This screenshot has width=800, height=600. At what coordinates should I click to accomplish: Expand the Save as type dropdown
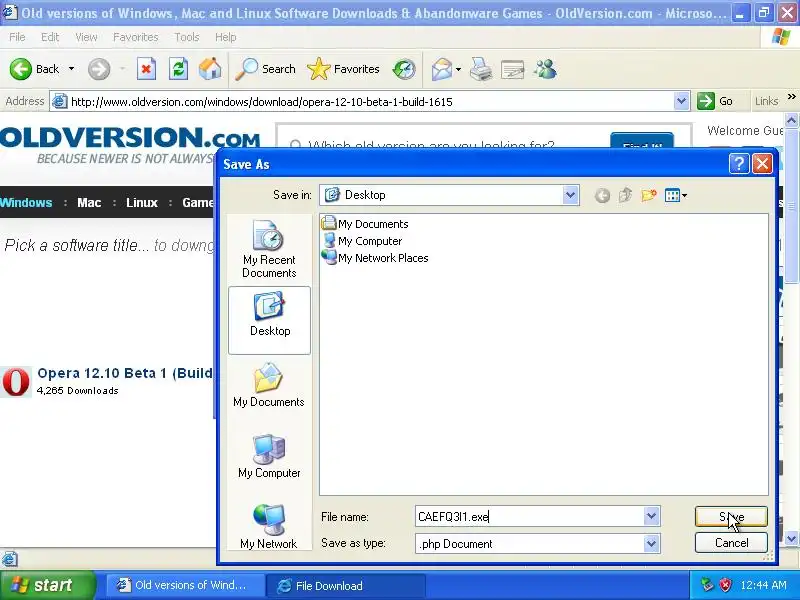click(x=651, y=543)
